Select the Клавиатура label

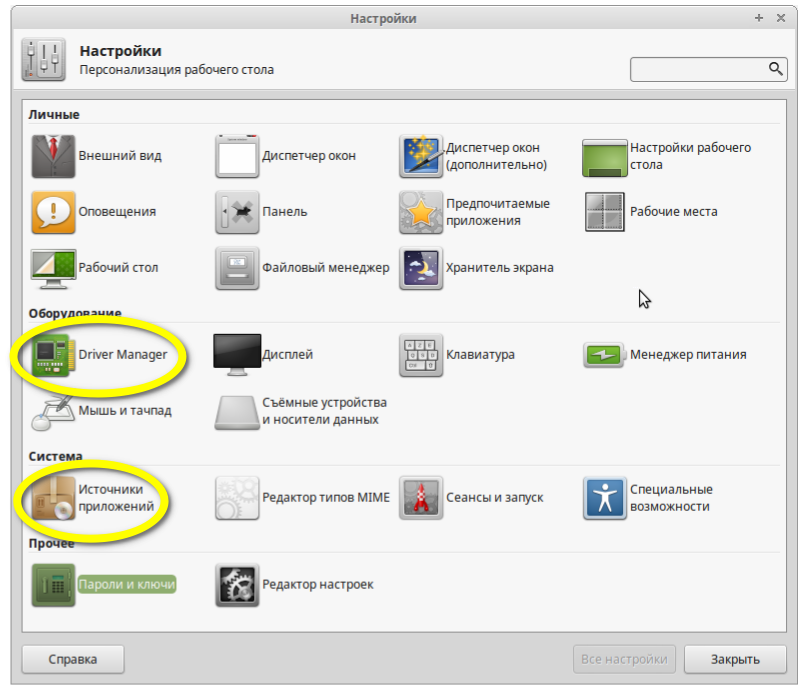coord(480,354)
